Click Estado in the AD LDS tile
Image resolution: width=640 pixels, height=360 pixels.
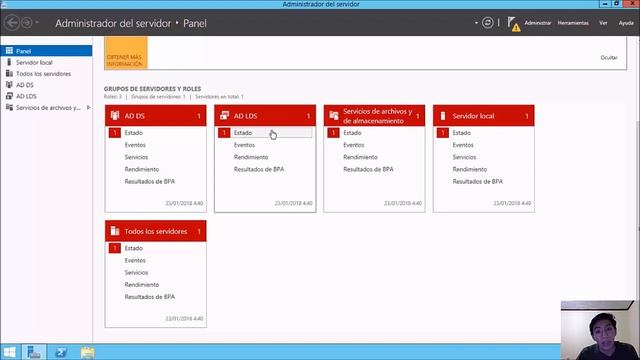tap(243, 133)
